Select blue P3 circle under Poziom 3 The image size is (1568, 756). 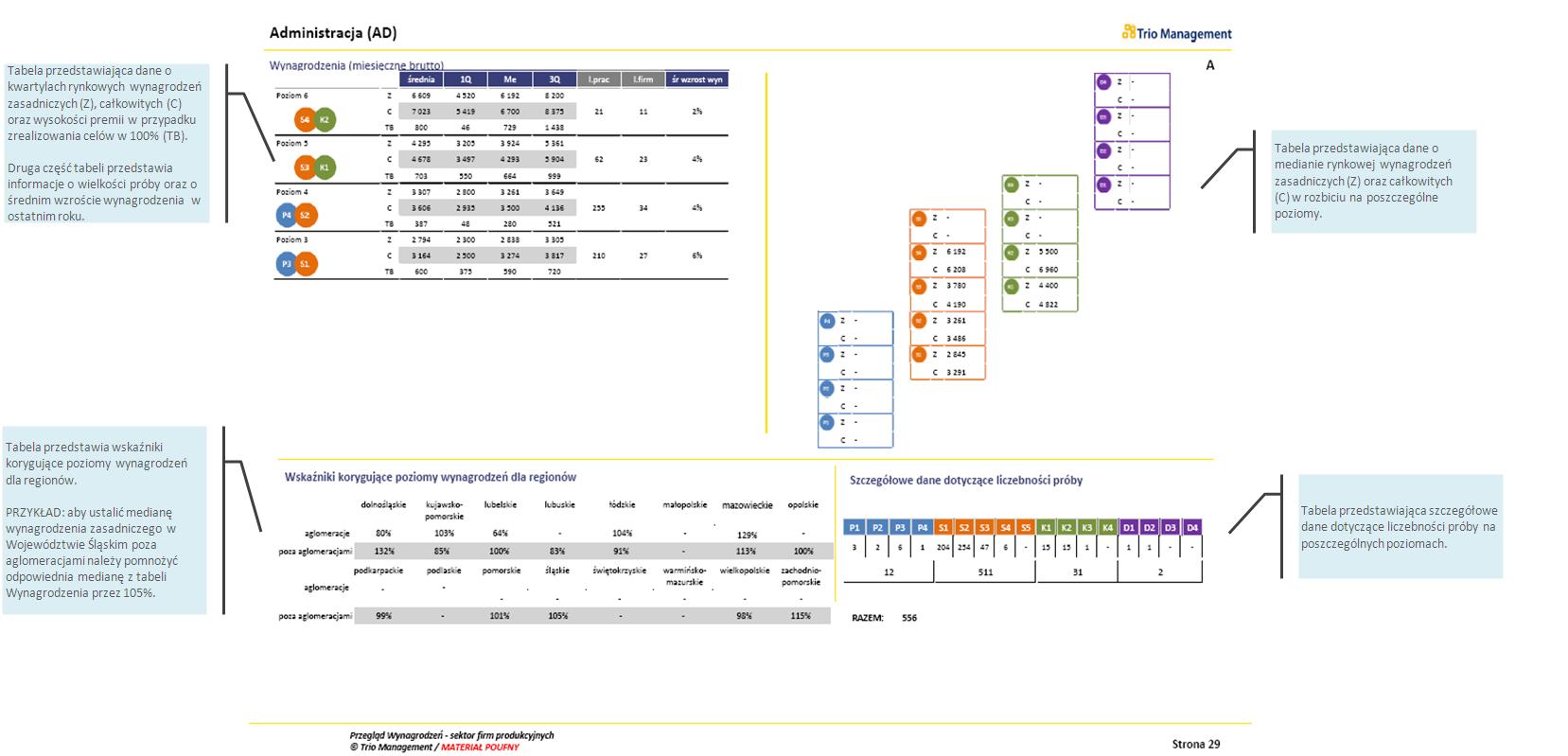click(287, 264)
